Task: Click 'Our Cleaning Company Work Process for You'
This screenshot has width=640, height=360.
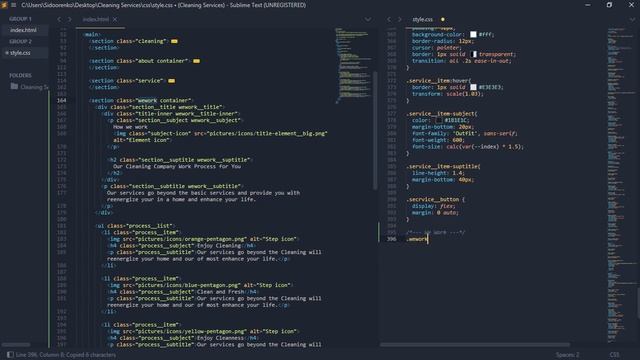Action: (x=177, y=167)
